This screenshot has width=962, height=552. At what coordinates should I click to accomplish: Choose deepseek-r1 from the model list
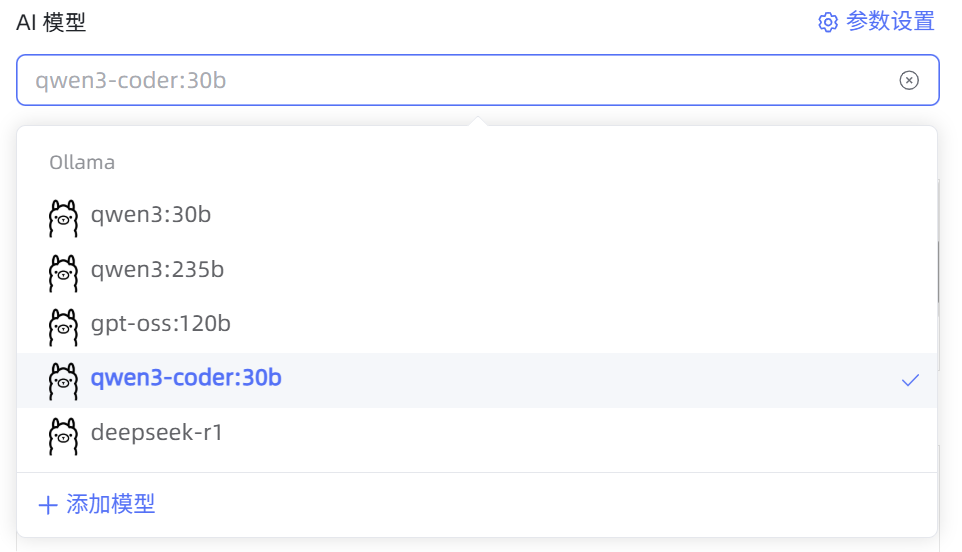pos(156,432)
